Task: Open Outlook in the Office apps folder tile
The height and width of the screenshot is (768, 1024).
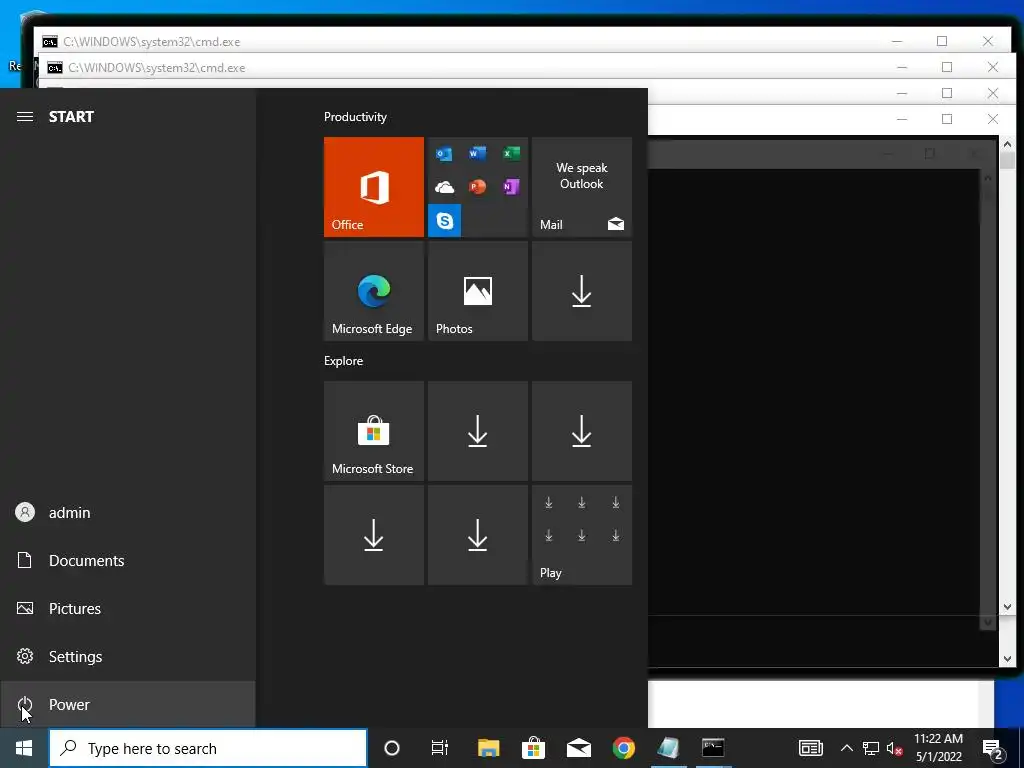Action: click(444, 153)
